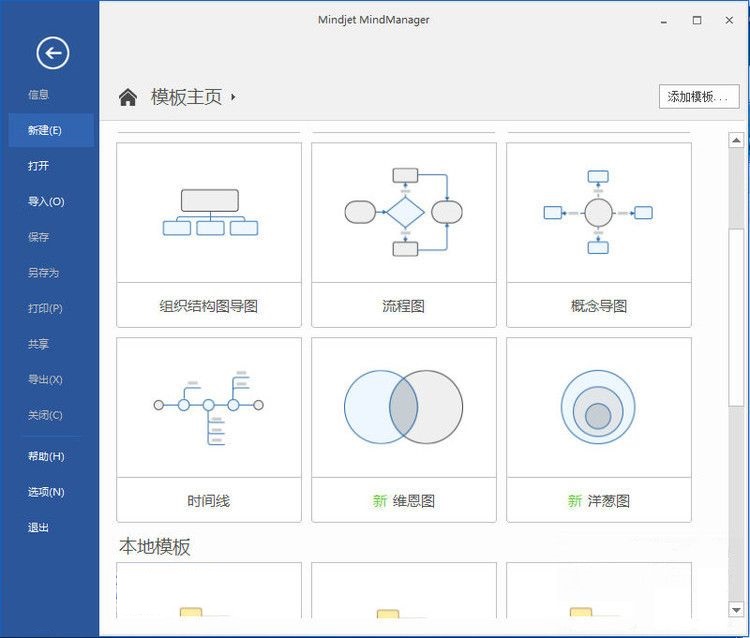Click the 添加模板... button

click(699, 97)
